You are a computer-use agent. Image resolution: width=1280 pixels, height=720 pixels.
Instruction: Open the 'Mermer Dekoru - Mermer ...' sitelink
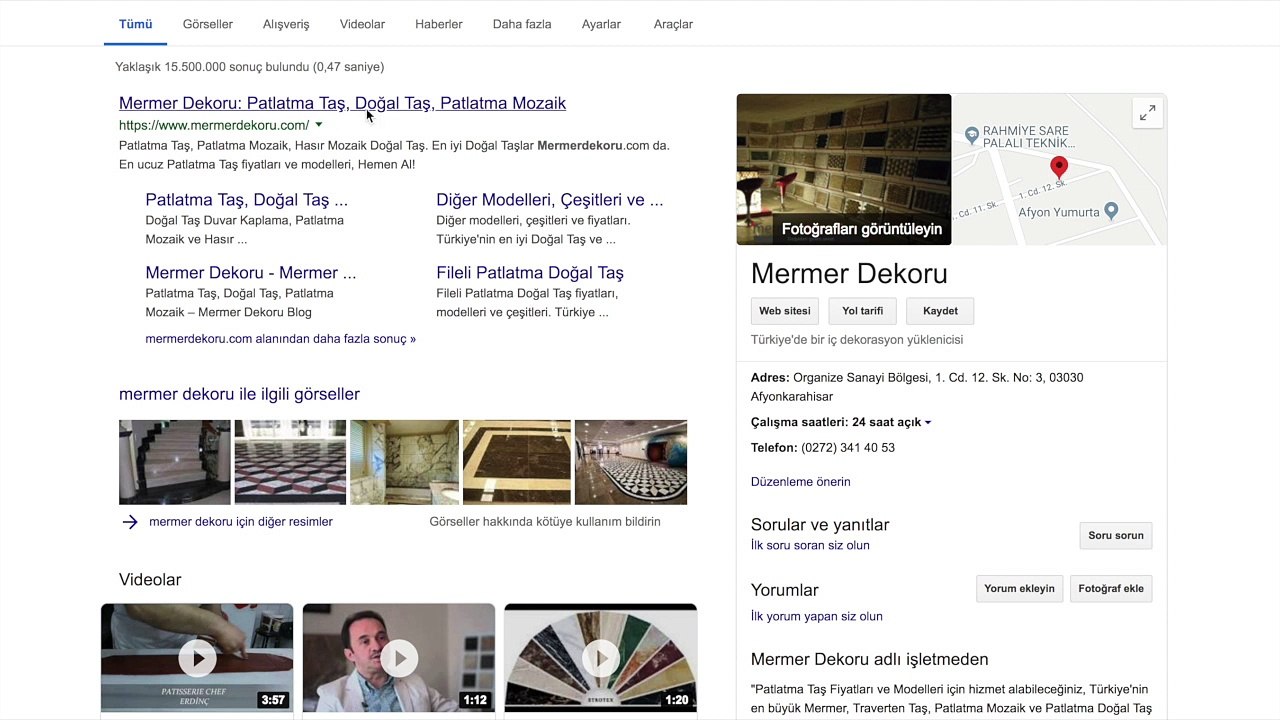[x=251, y=273]
